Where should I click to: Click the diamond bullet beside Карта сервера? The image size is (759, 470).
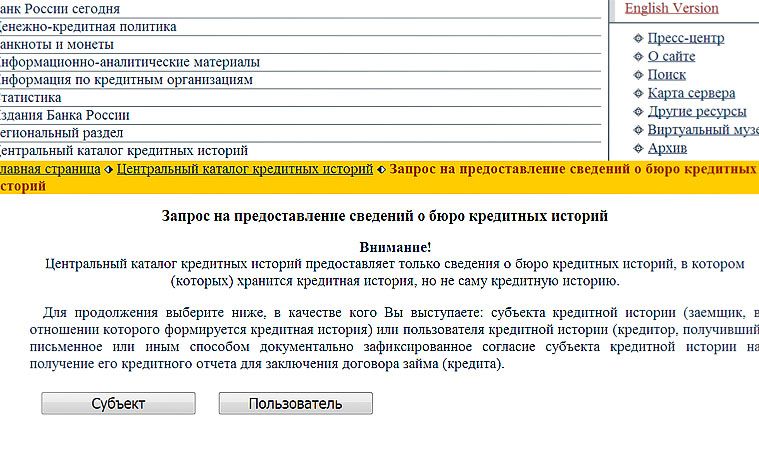pyautogui.click(x=638, y=93)
